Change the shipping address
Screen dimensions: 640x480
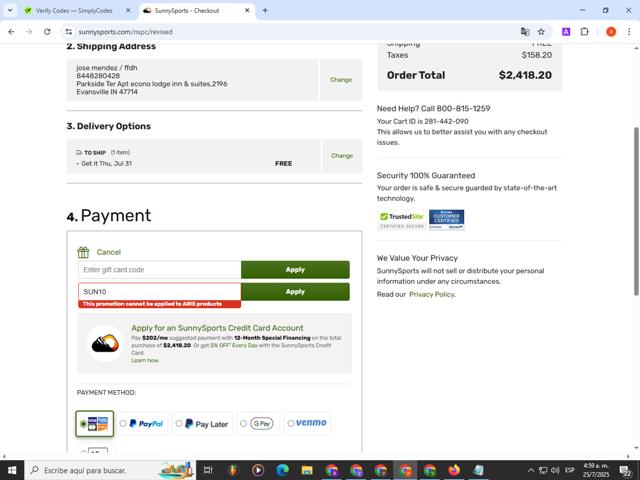coord(341,80)
